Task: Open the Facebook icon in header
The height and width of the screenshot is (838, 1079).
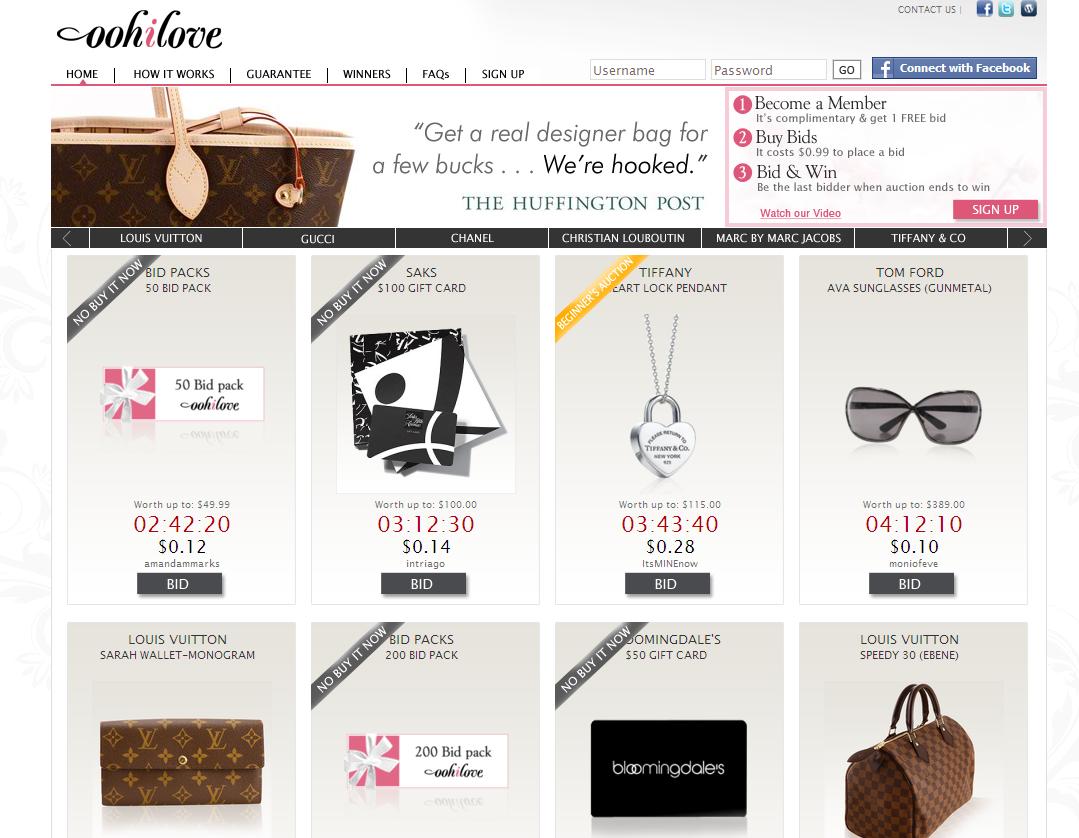Action: click(x=985, y=9)
